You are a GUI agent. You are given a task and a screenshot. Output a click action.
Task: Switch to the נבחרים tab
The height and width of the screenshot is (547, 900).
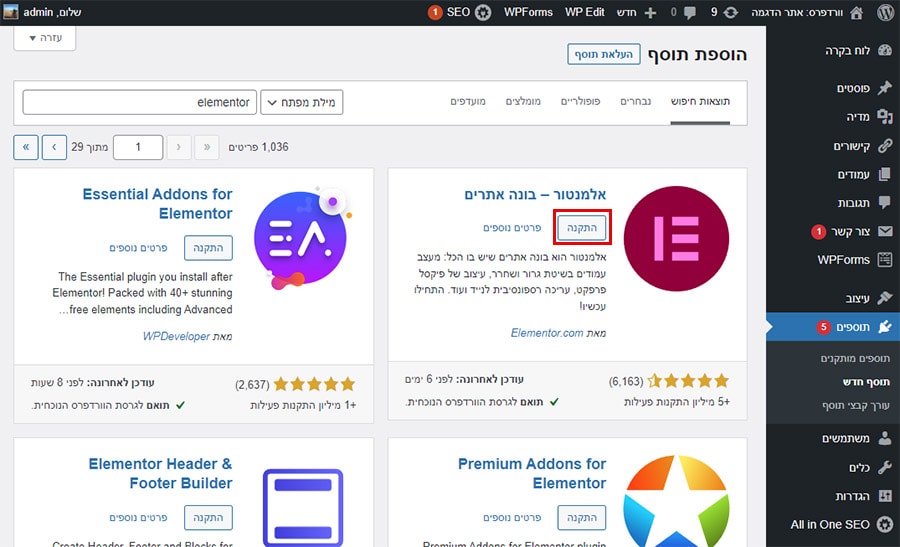[635, 102]
